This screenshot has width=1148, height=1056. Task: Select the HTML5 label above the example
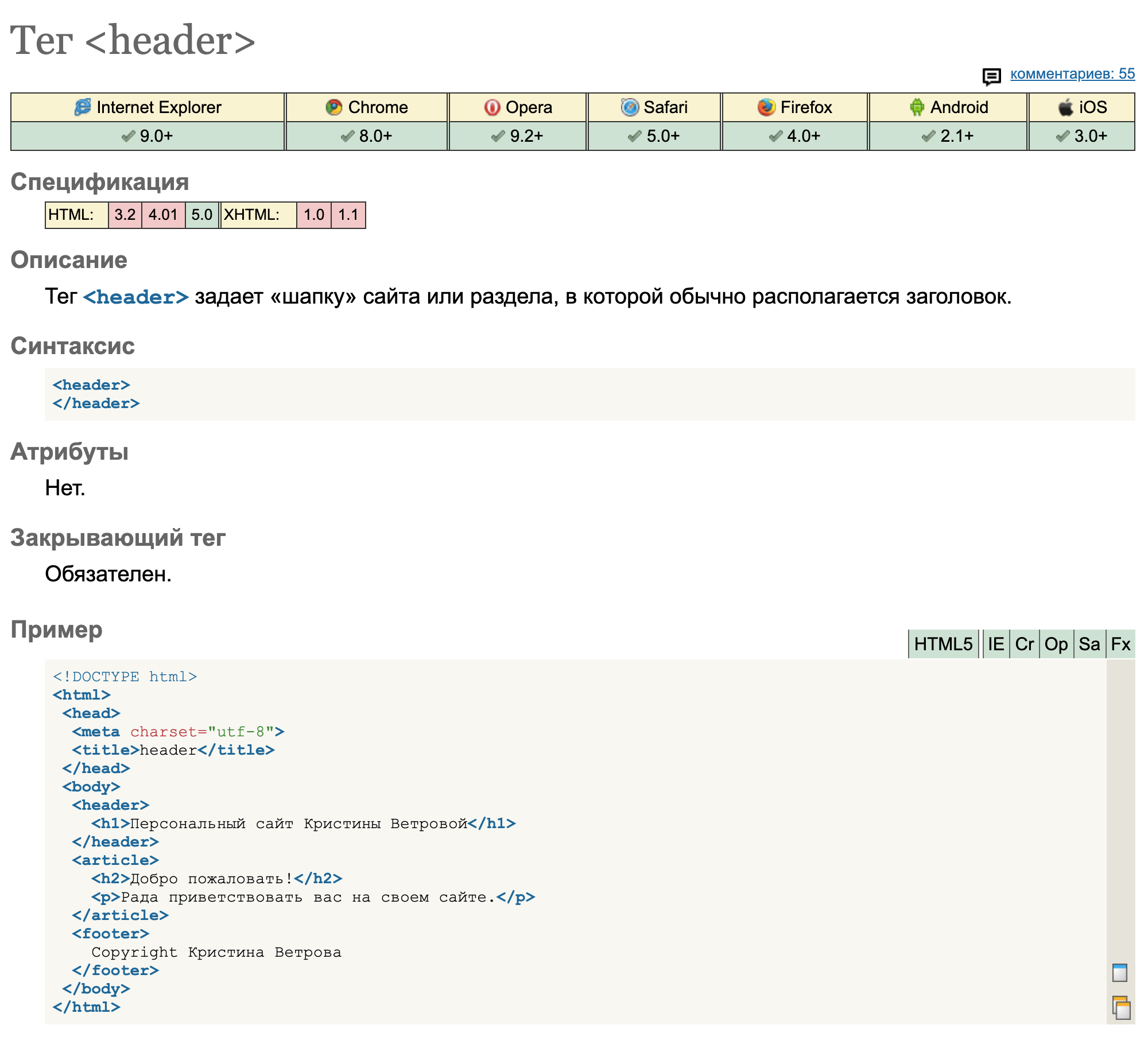[x=943, y=644]
